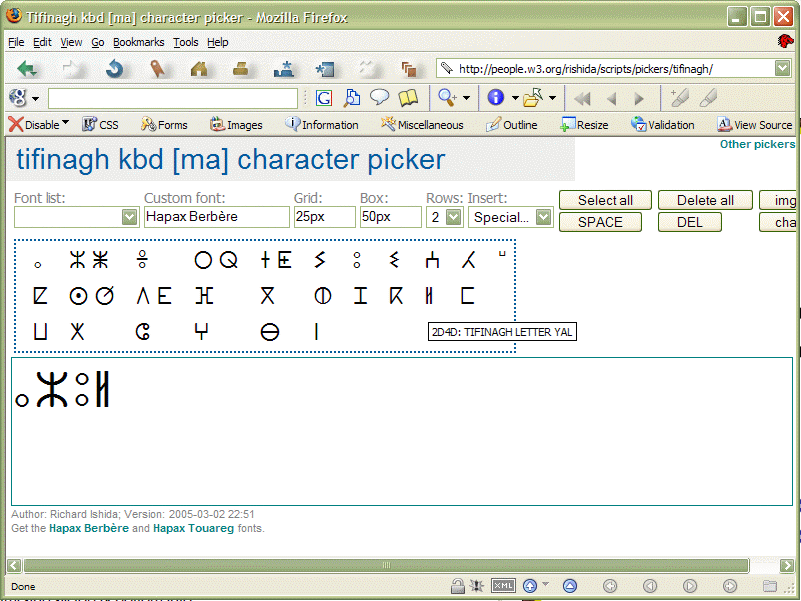801x601 pixels.
Task: Click the XML icon in the status bar
Action: point(504,586)
